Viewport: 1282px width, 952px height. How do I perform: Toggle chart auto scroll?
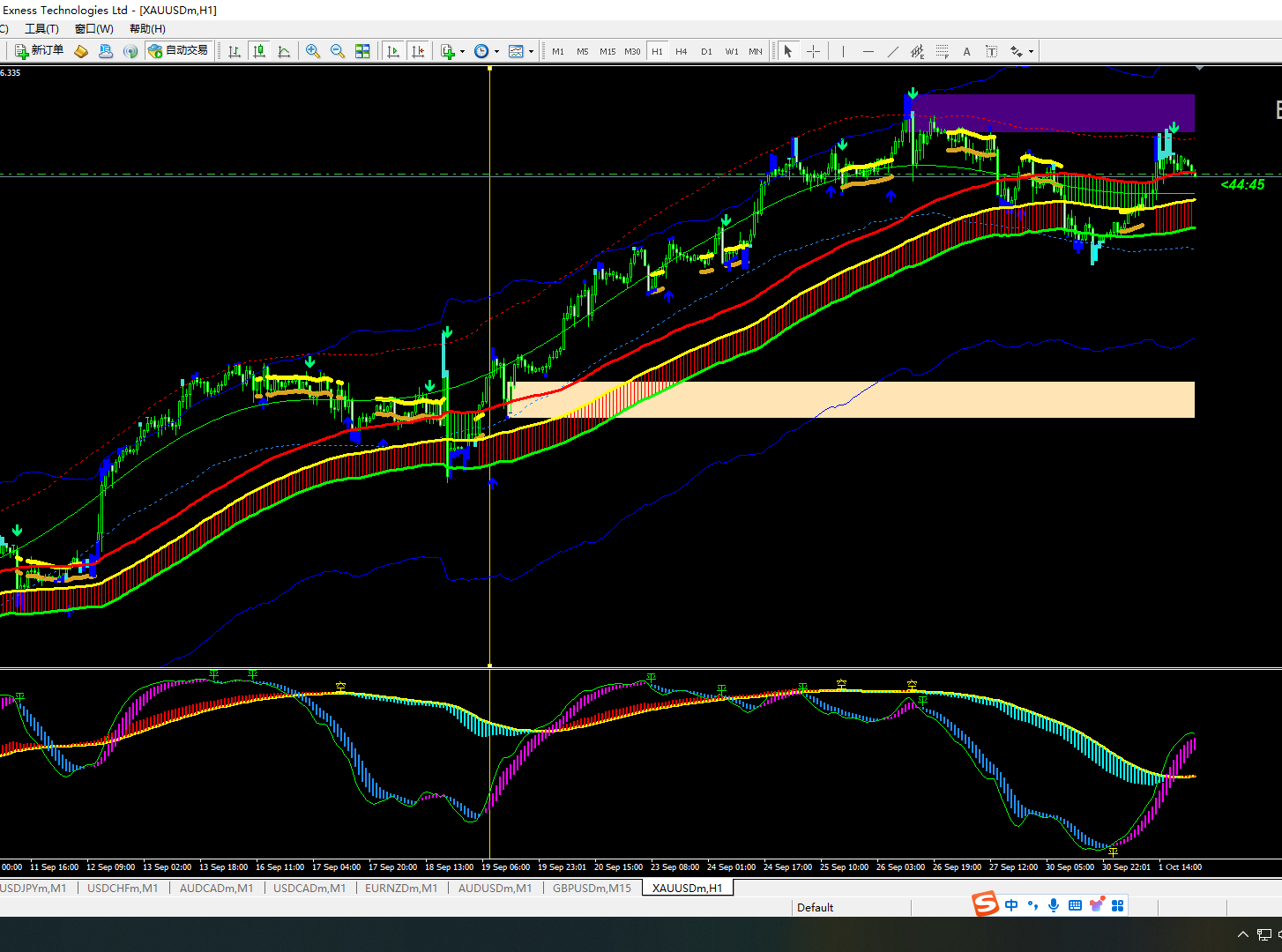coord(393,51)
